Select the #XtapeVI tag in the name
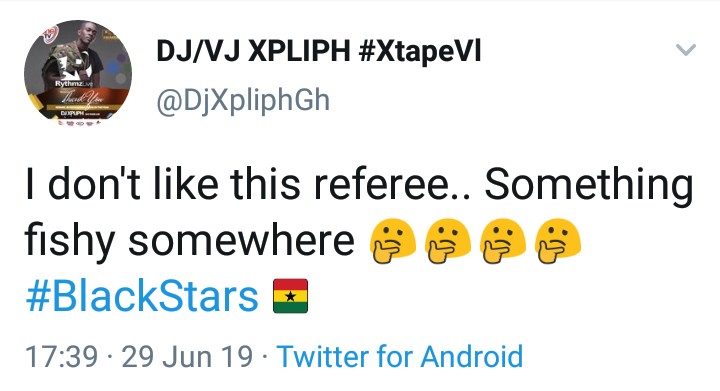This screenshot has width=720, height=391. click(419, 51)
